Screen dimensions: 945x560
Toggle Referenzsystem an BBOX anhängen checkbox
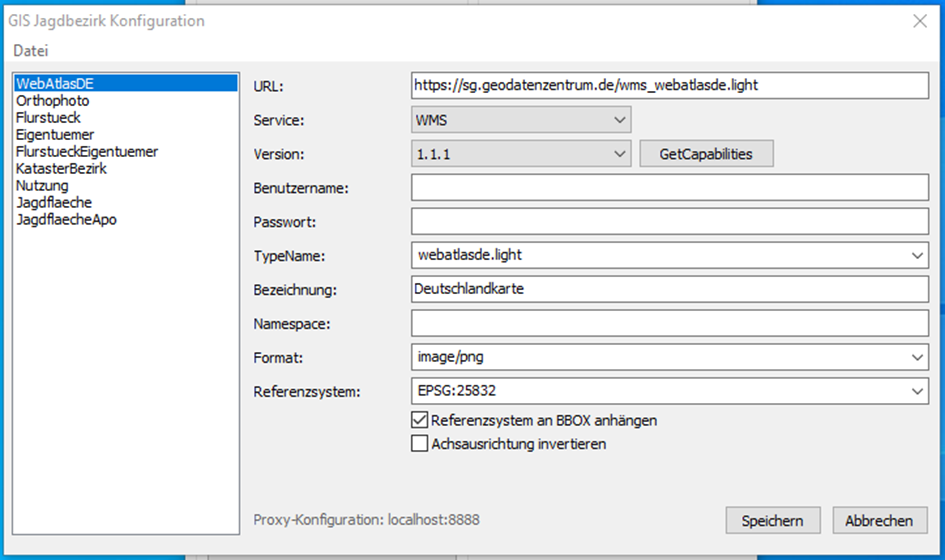click(420, 421)
